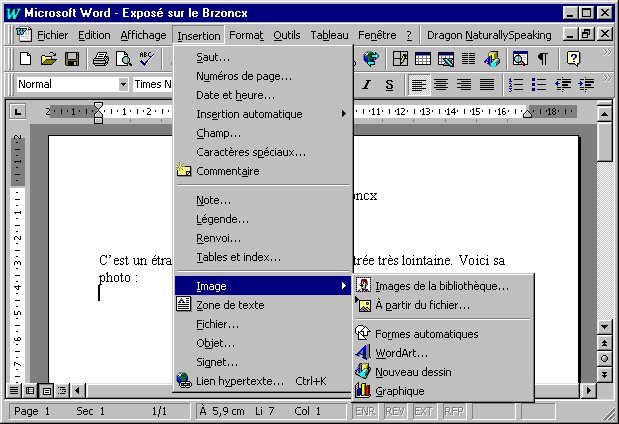Image resolution: width=619 pixels, height=424 pixels.
Task: Choose Zone de texte
Action: (x=263, y=305)
